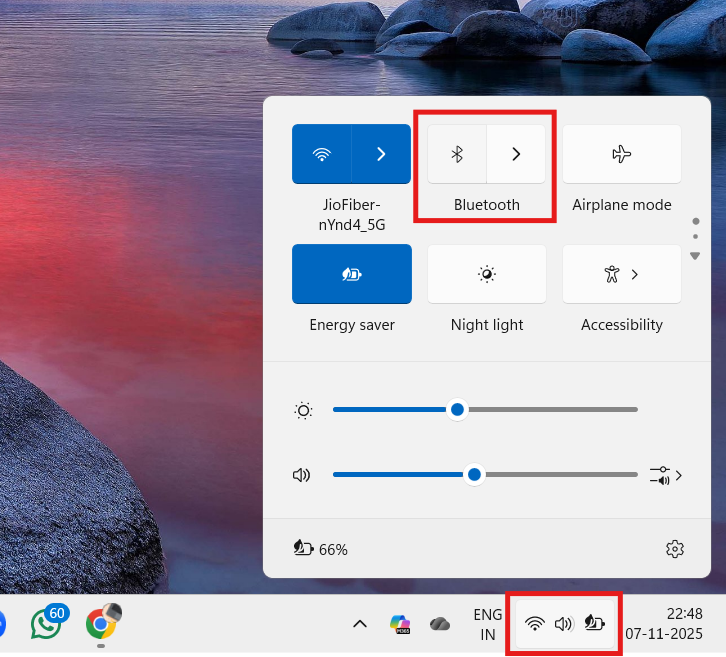
Task: Click the taskbar Wi-Fi icon
Action: (535, 624)
